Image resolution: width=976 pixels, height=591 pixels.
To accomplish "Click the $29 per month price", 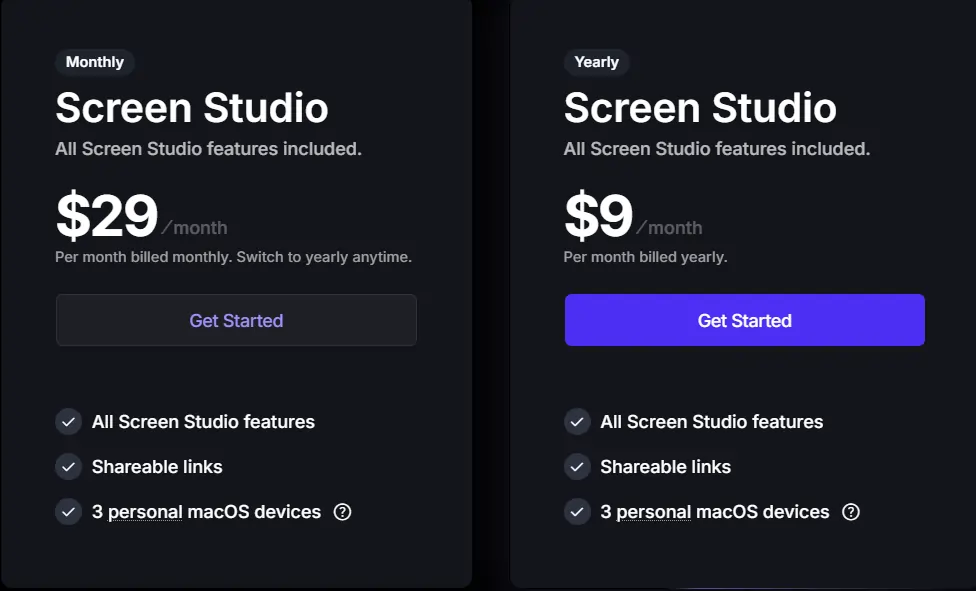I will [x=108, y=217].
